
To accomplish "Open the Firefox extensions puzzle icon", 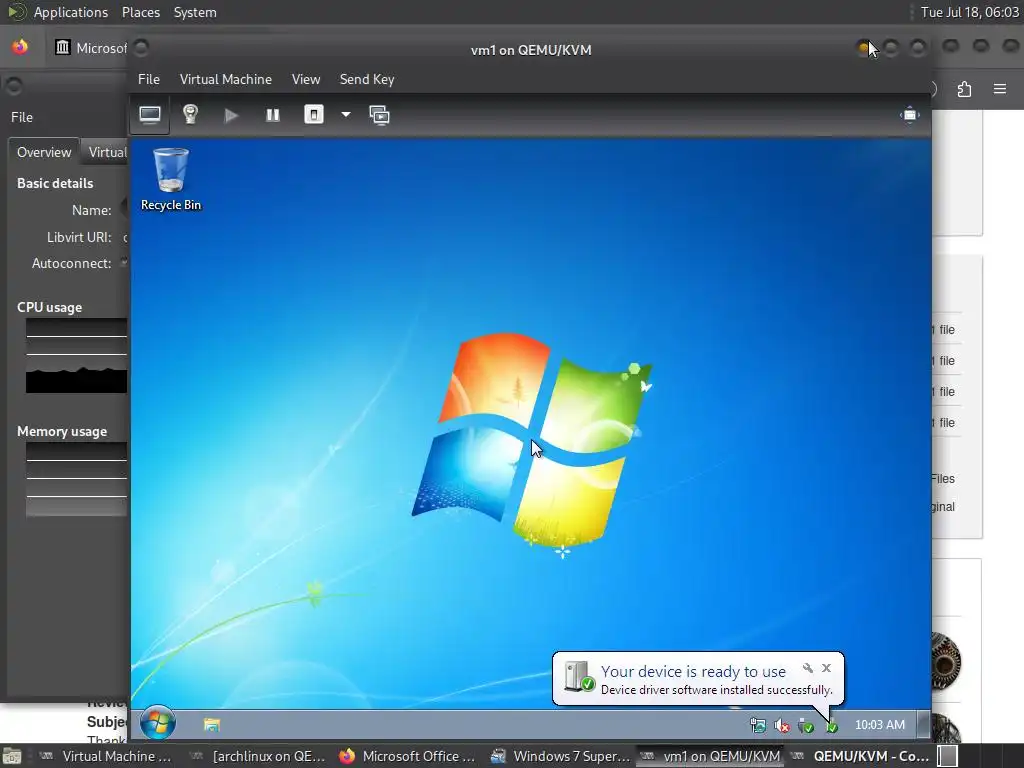I will point(964,89).
